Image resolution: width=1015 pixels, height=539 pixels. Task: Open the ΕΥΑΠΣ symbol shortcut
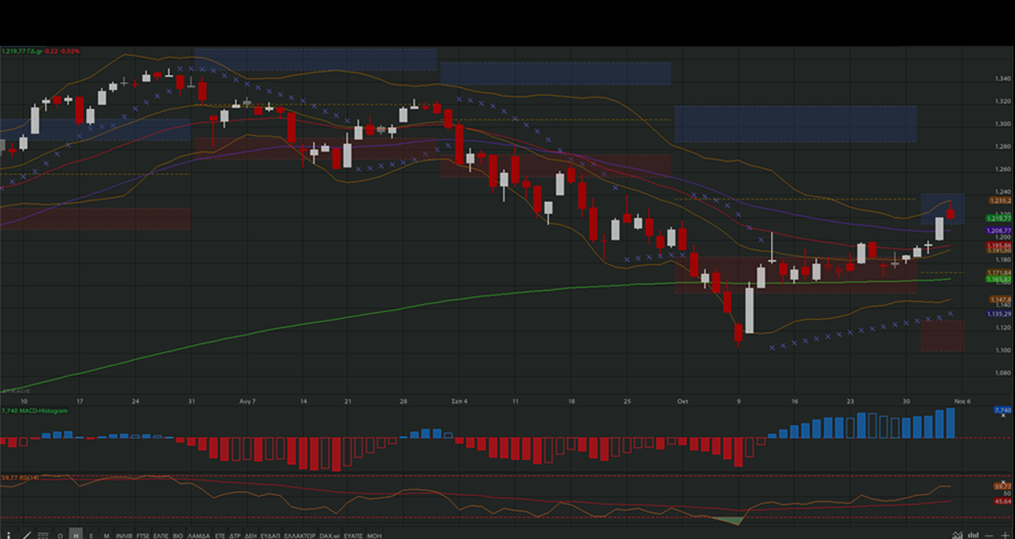coord(353,536)
